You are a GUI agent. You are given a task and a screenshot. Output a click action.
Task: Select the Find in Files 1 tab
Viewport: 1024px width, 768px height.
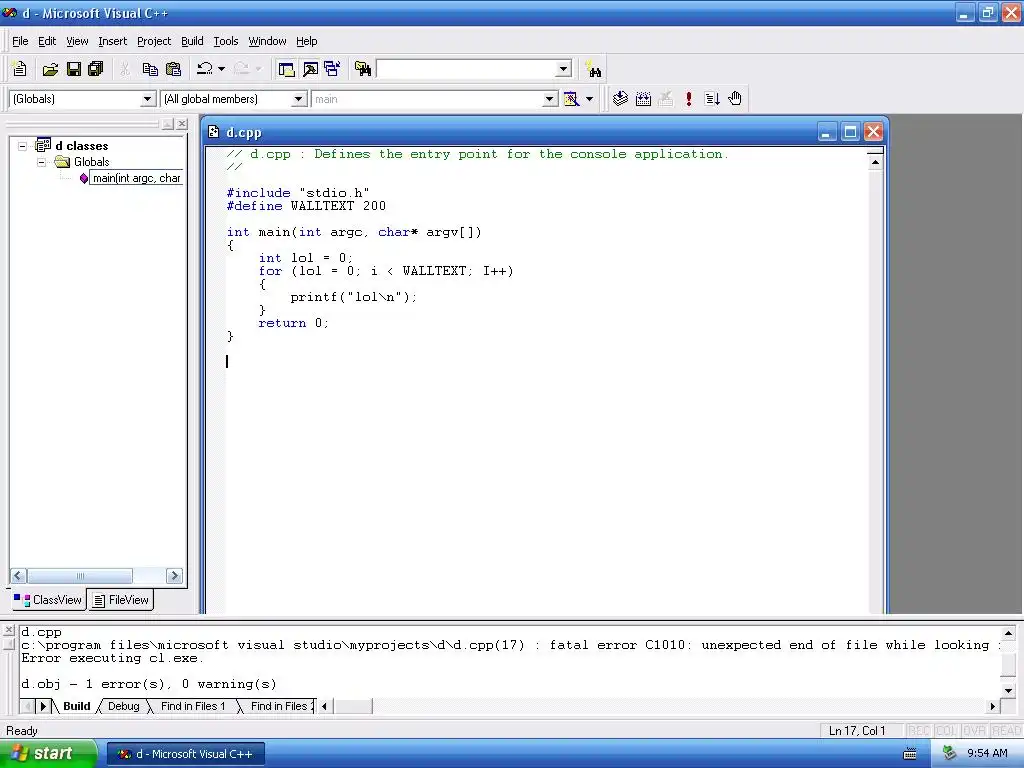pos(193,706)
